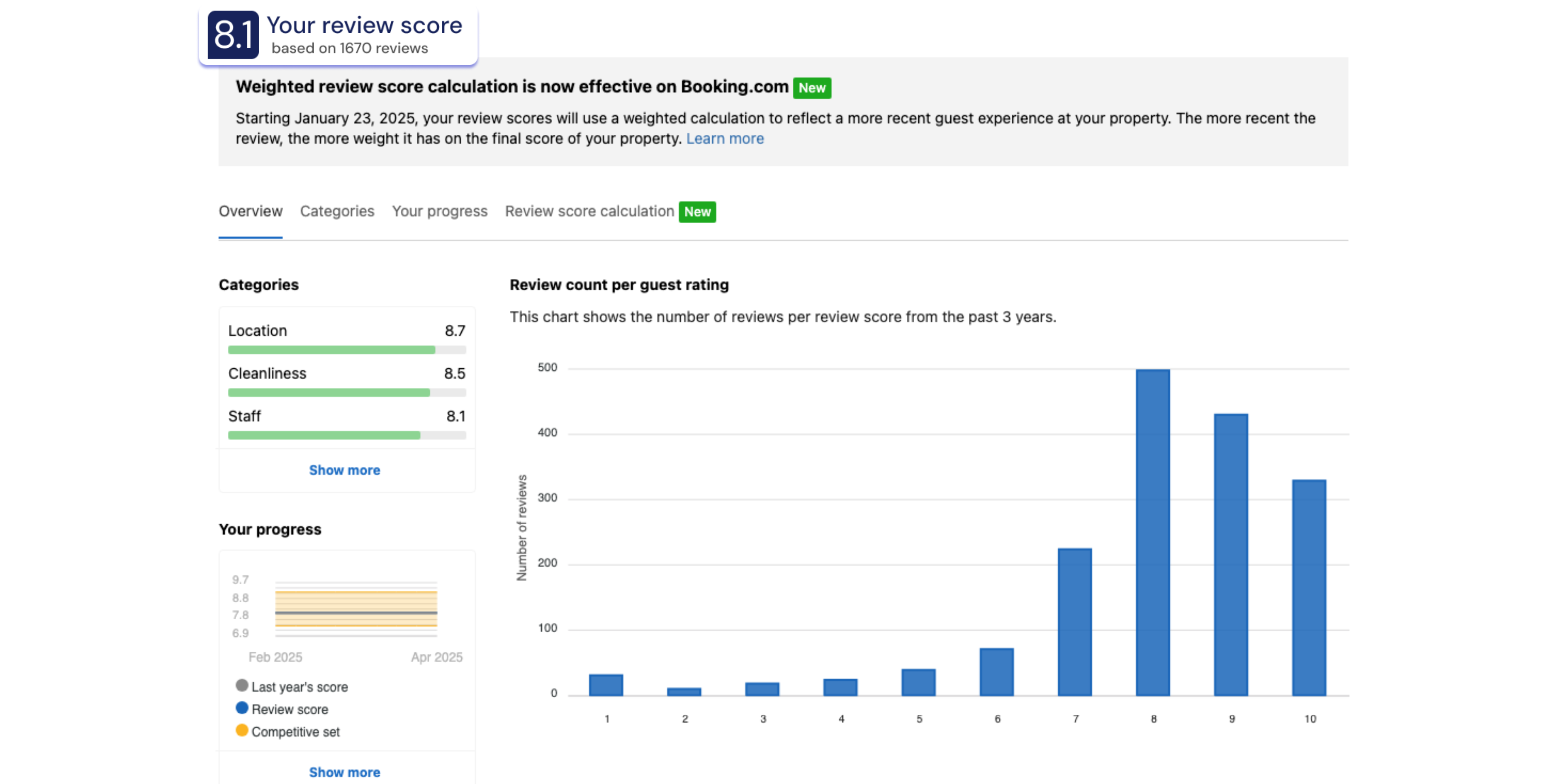This screenshot has width=1568, height=784.
Task: Click the 8.1 review score badge
Action: tap(233, 35)
